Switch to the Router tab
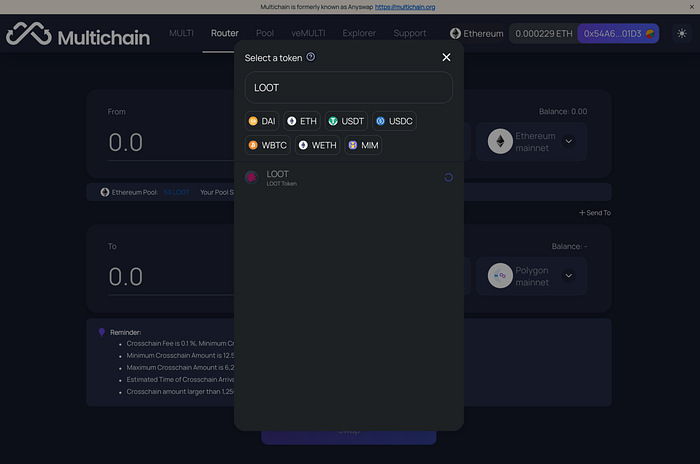 [225, 33]
